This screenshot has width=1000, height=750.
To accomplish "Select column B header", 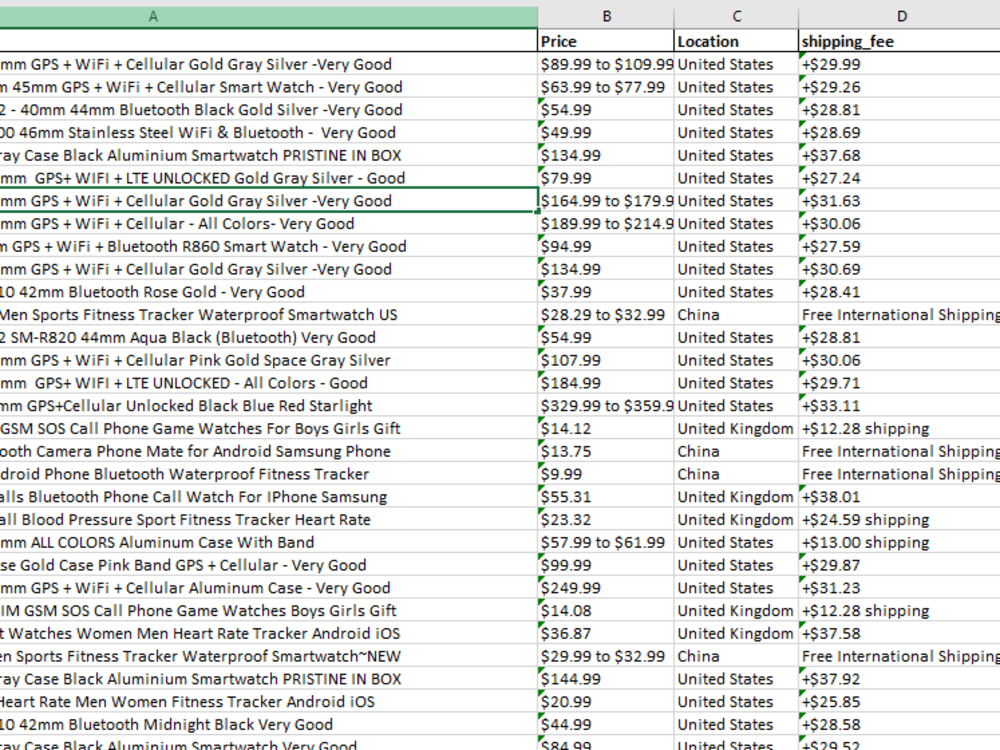I will 606,16.
